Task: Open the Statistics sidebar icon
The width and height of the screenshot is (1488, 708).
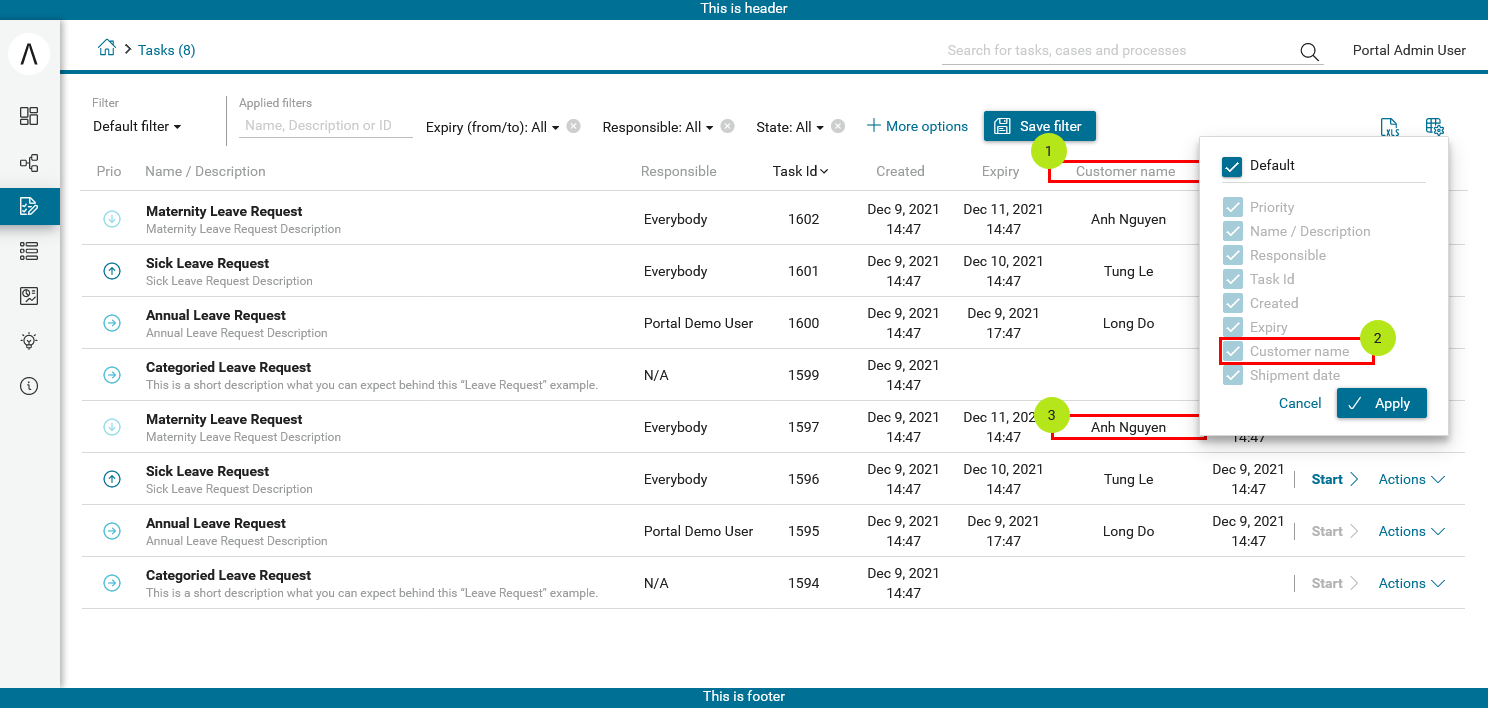Action: pyautogui.click(x=29, y=296)
